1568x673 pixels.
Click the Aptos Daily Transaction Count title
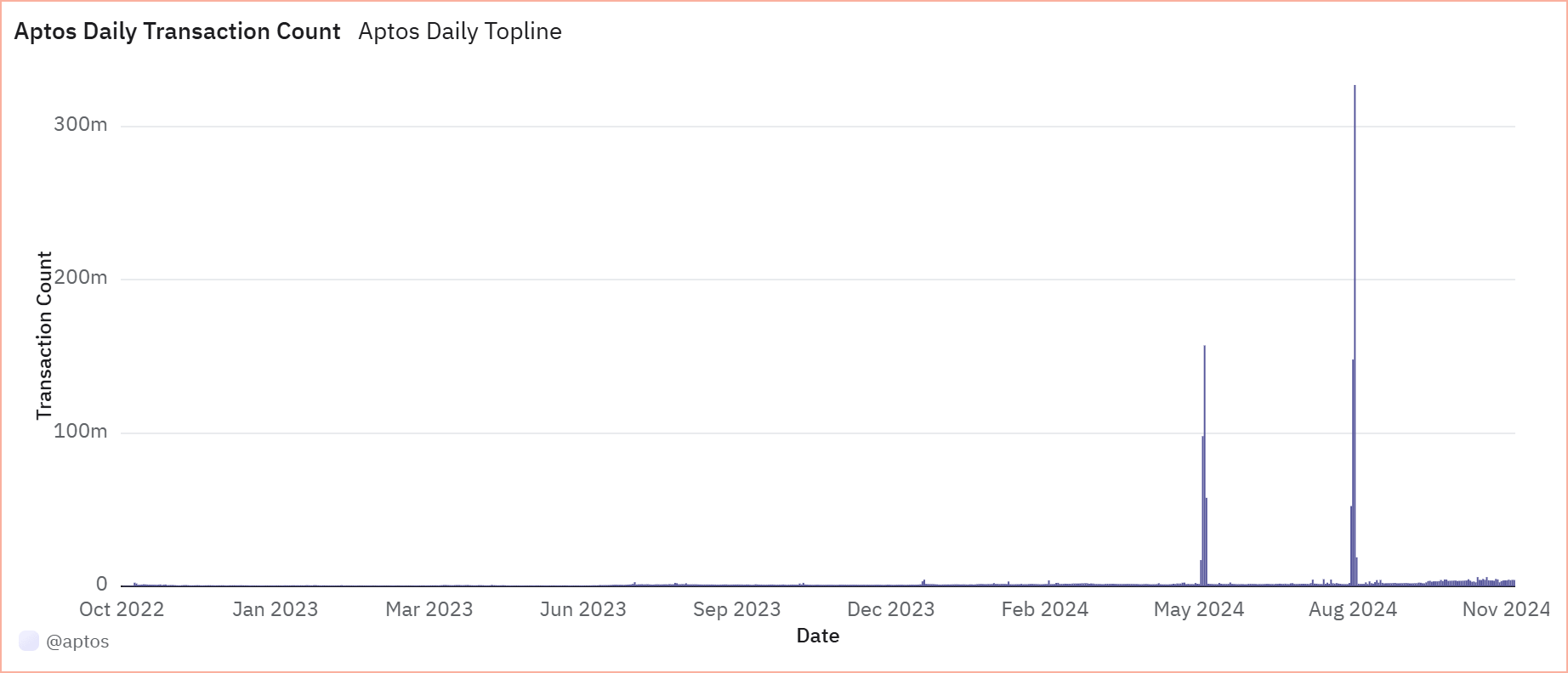pyautogui.click(x=177, y=31)
